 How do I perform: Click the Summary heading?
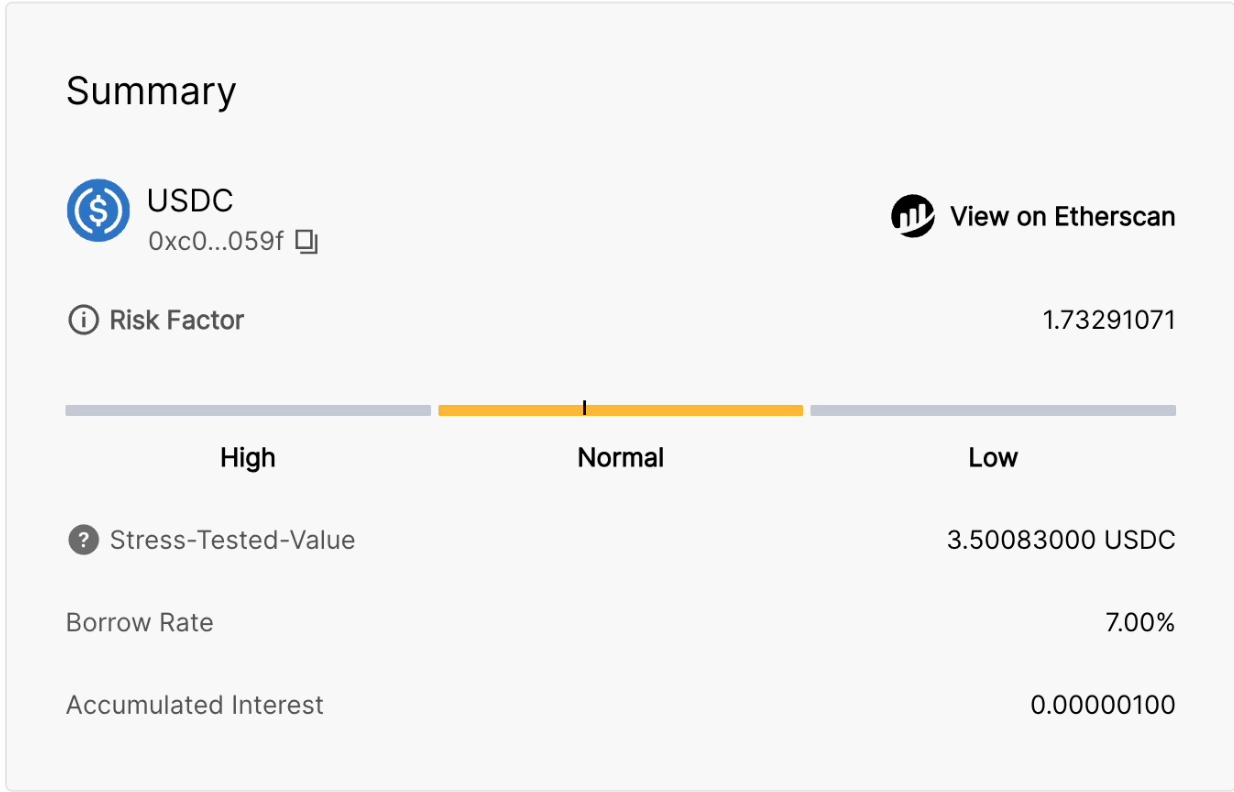[x=151, y=91]
